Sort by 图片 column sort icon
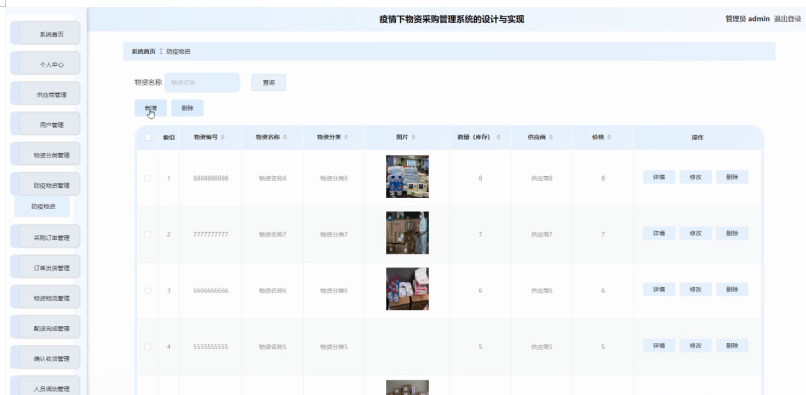The height and width of the screenshot is (395, 806). coord(414,137)
